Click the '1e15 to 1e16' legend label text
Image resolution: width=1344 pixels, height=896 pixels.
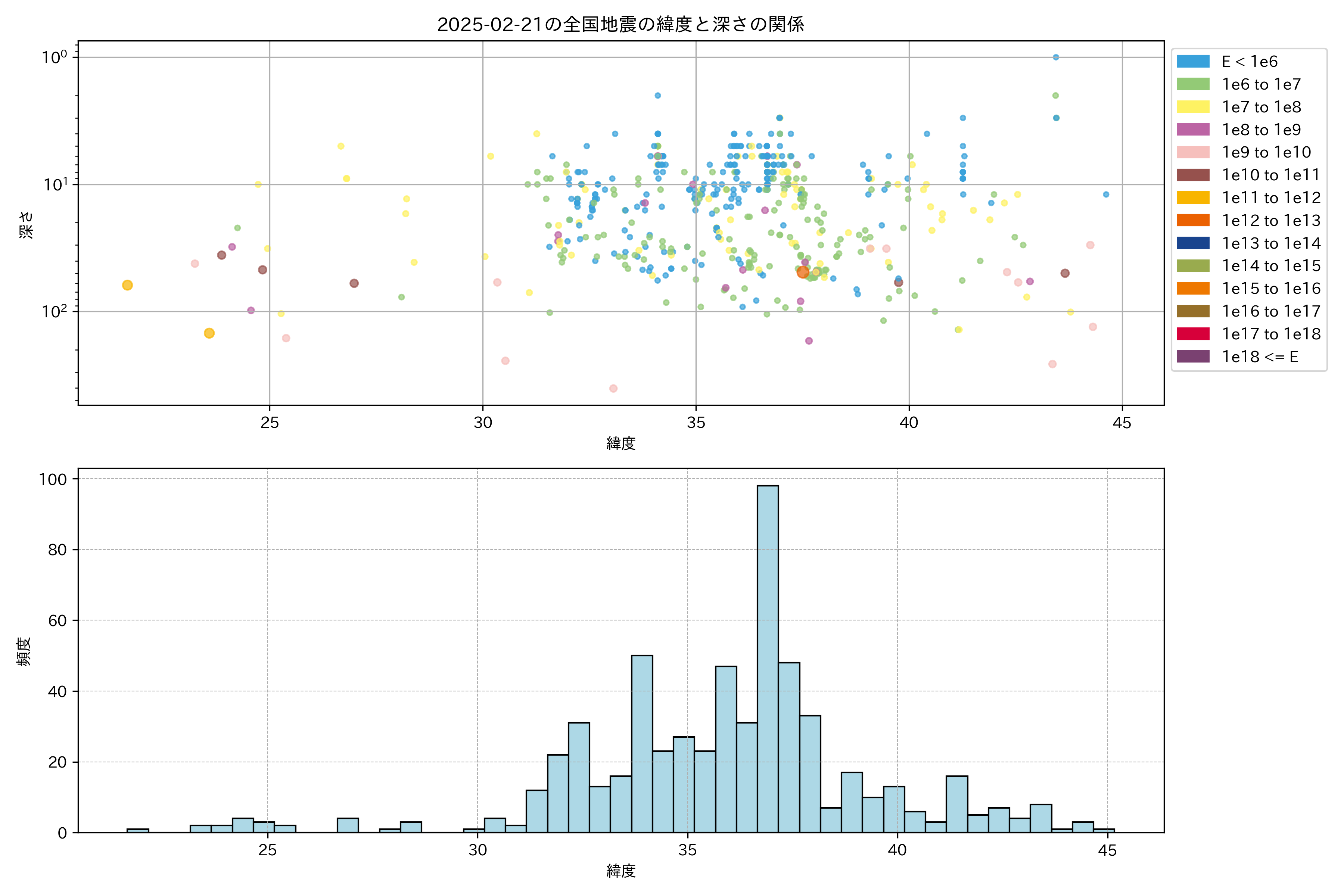(1271, 289)
